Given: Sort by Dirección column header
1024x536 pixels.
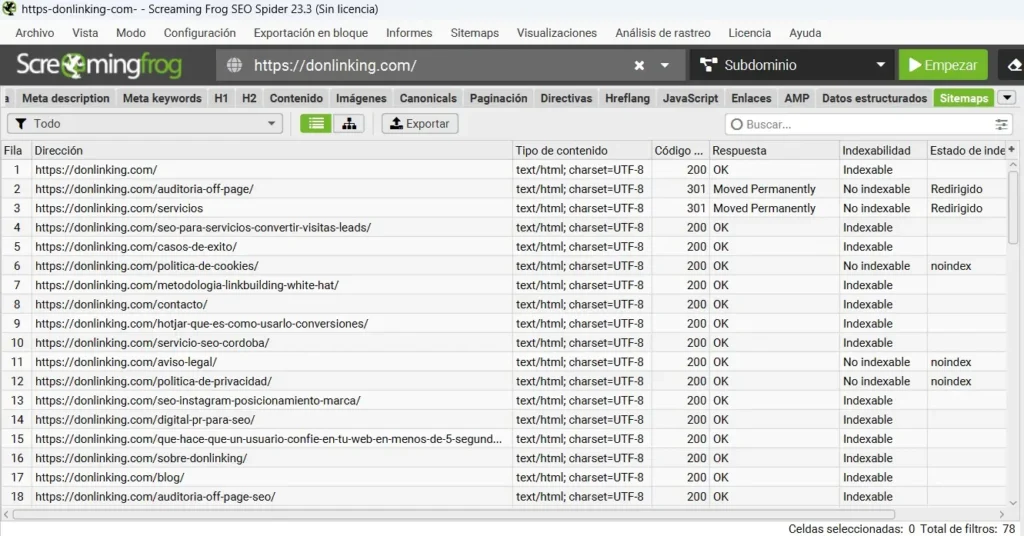Looking at the screenshot, I should click(x=272, y=150).
